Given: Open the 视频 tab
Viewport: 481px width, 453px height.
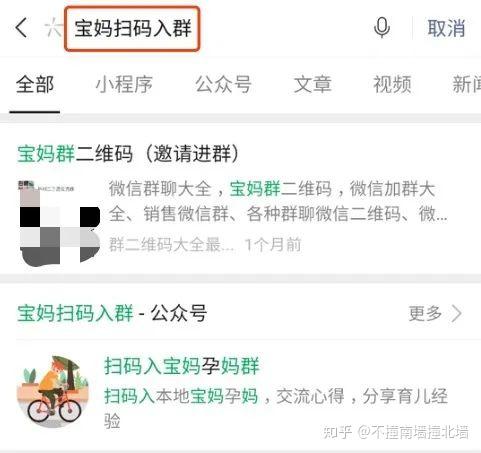Looking at the screenshot, I should point(392,84).
